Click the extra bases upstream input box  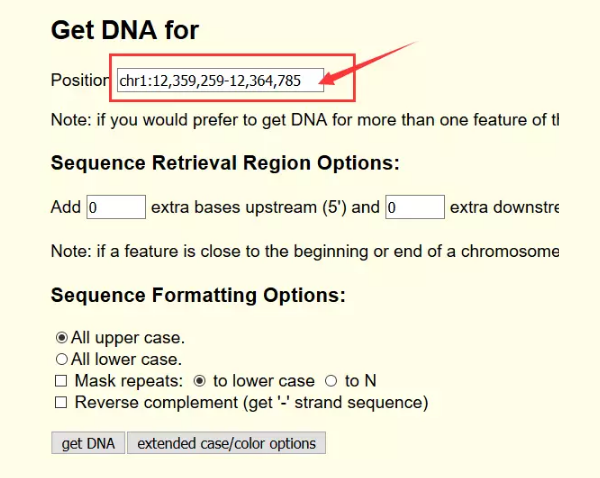click(x=116, y=208)
